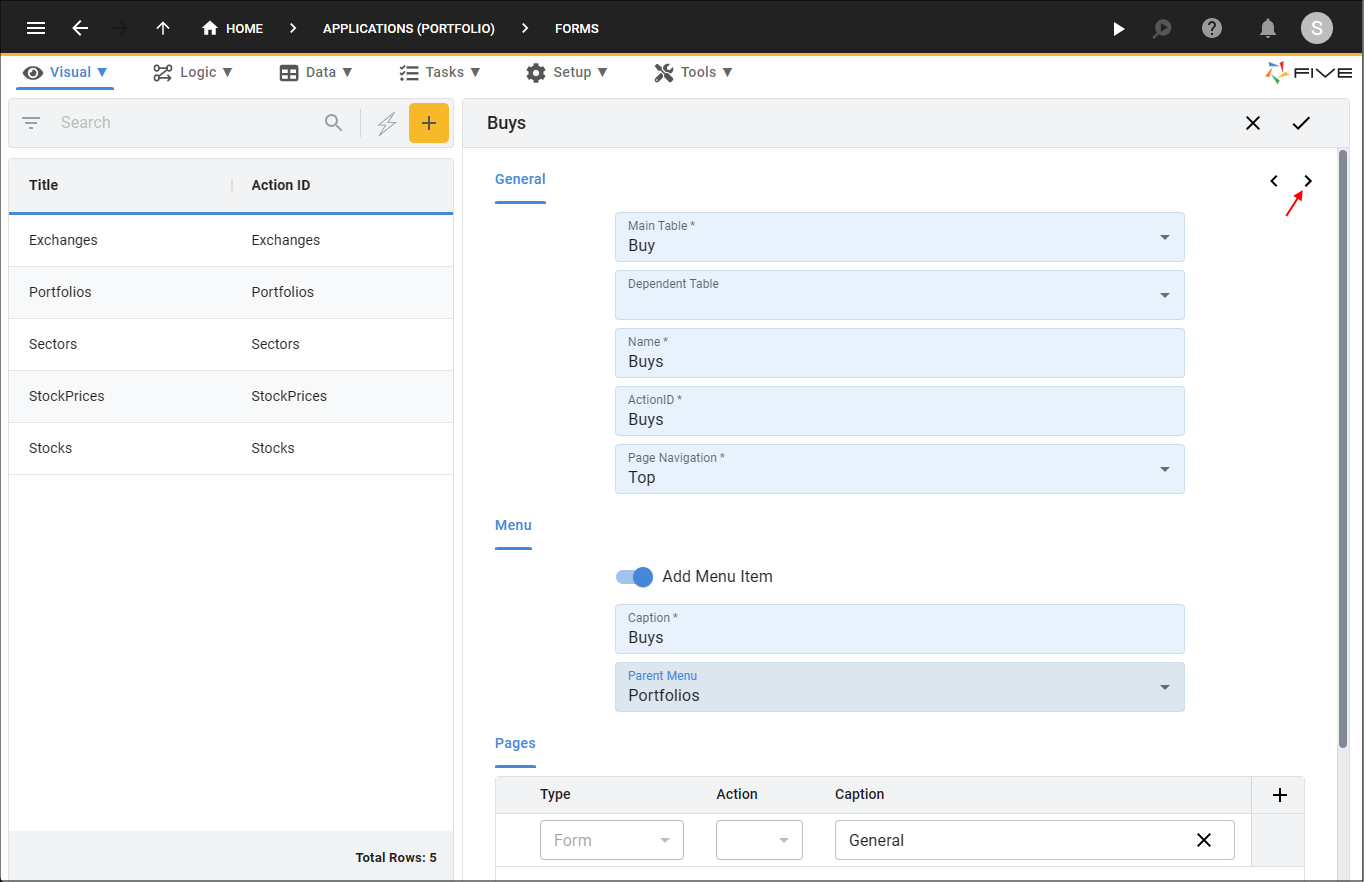This screenshot has width=1364, height=882.
Task: Open the Tools menu
Action: [694, 72]
